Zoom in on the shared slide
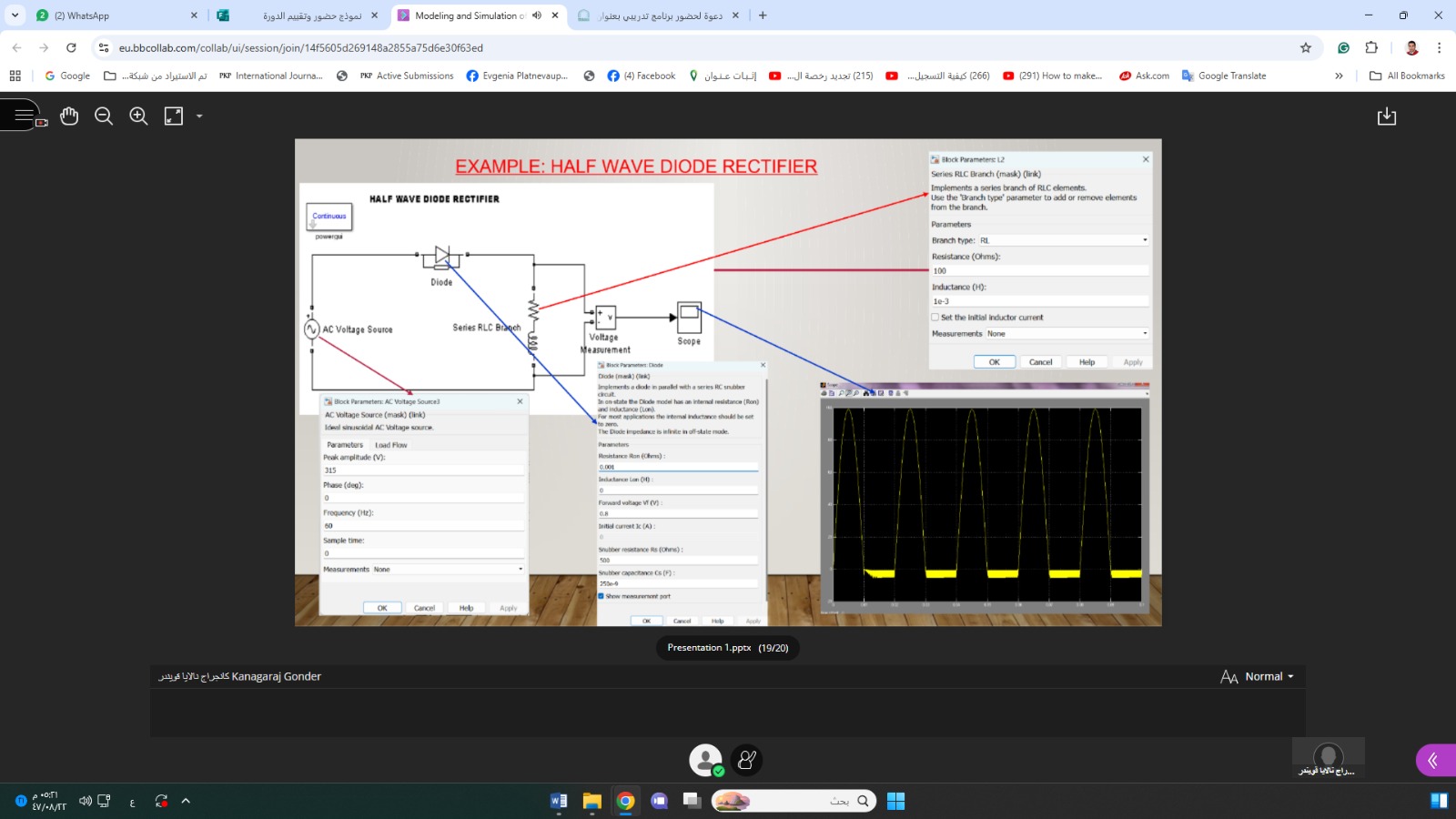Viewport: 1456px width, 819px height. click(138, 116)
